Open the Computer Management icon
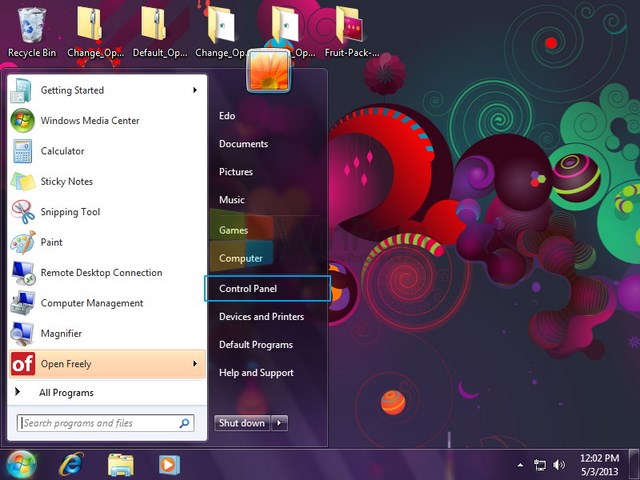Viewport: 640px width, 480px height. [22, 303]
